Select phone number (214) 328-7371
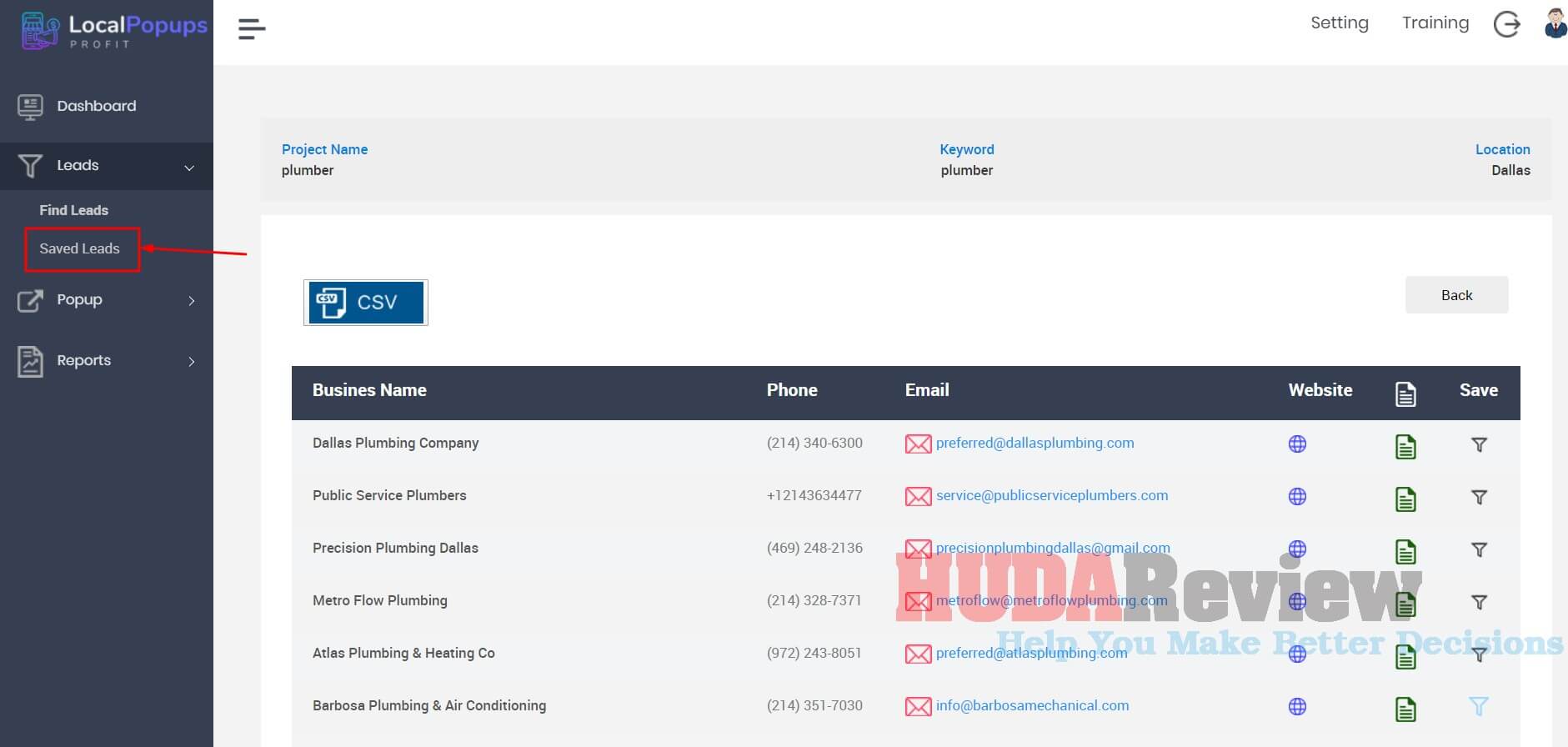The image size is (1568, 747). tap(814, 600)
